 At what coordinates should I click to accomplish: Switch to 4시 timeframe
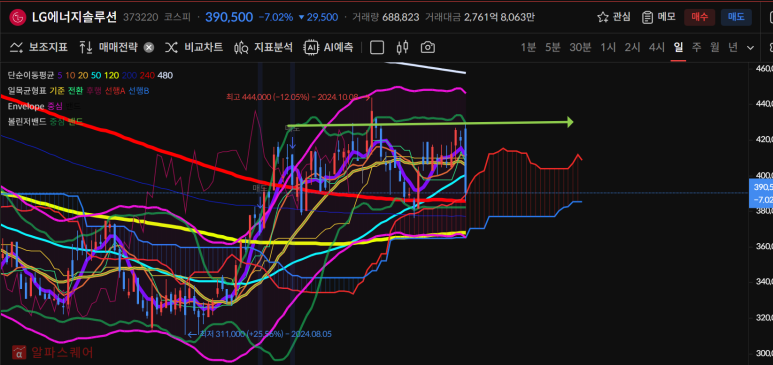[657, 47]
